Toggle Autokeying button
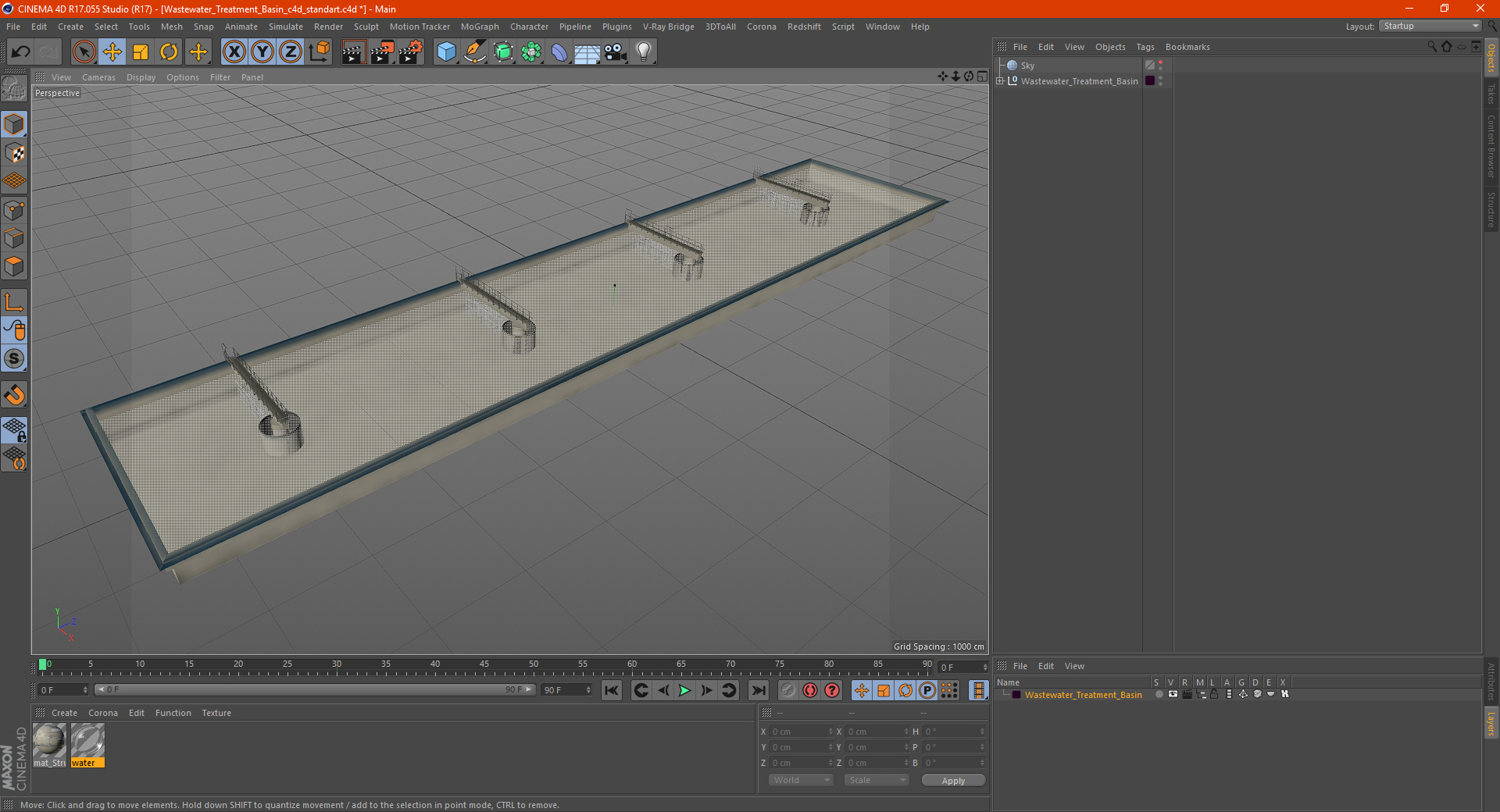The height and width of the screenshot is (812, 1500). pyautogui.click(x=810, y=690)
